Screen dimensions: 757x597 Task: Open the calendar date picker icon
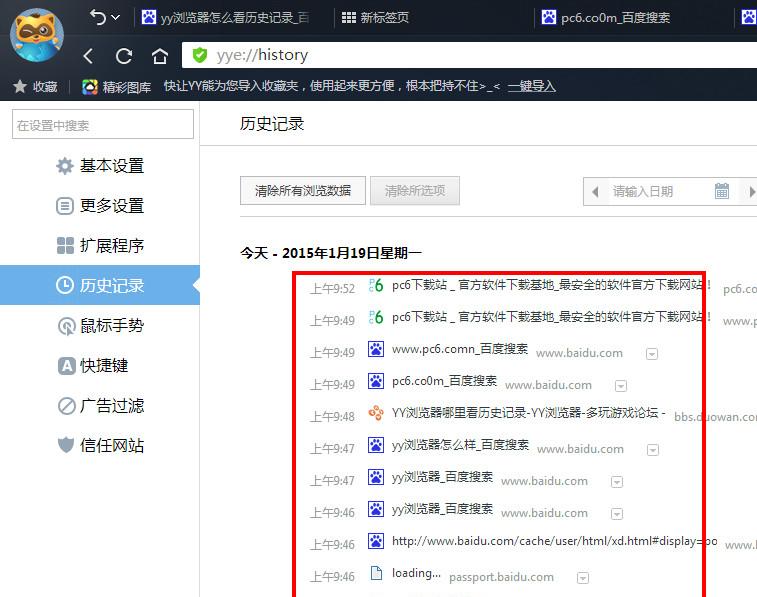click(722, 191)
